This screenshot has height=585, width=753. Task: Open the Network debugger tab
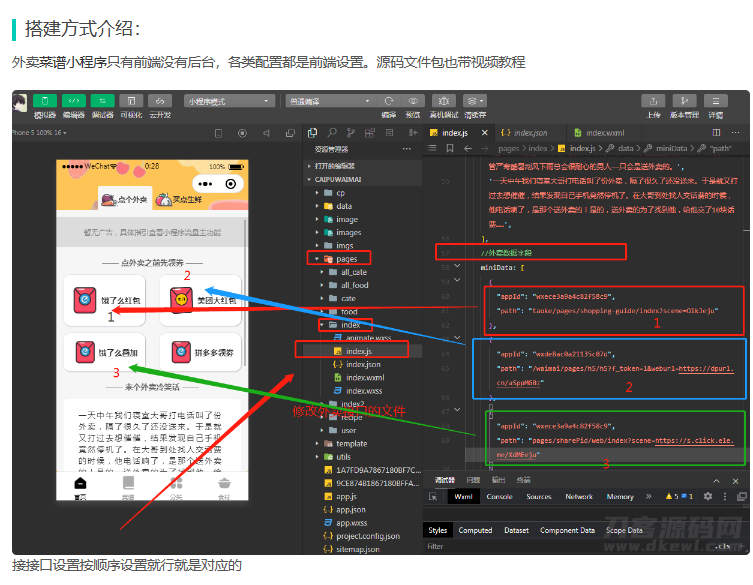pyautogui.click(x=579, y=496)
